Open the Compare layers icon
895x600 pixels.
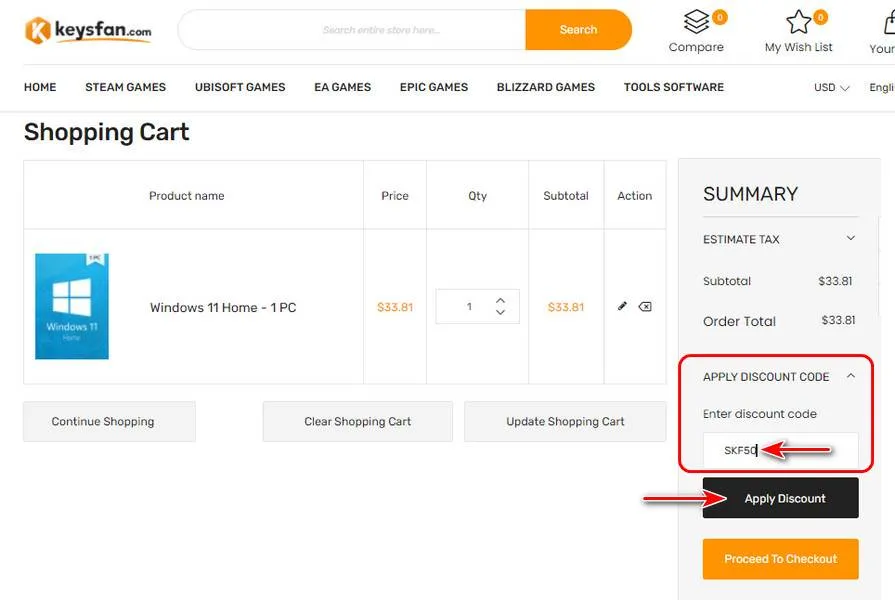click(x=697, y=22)
